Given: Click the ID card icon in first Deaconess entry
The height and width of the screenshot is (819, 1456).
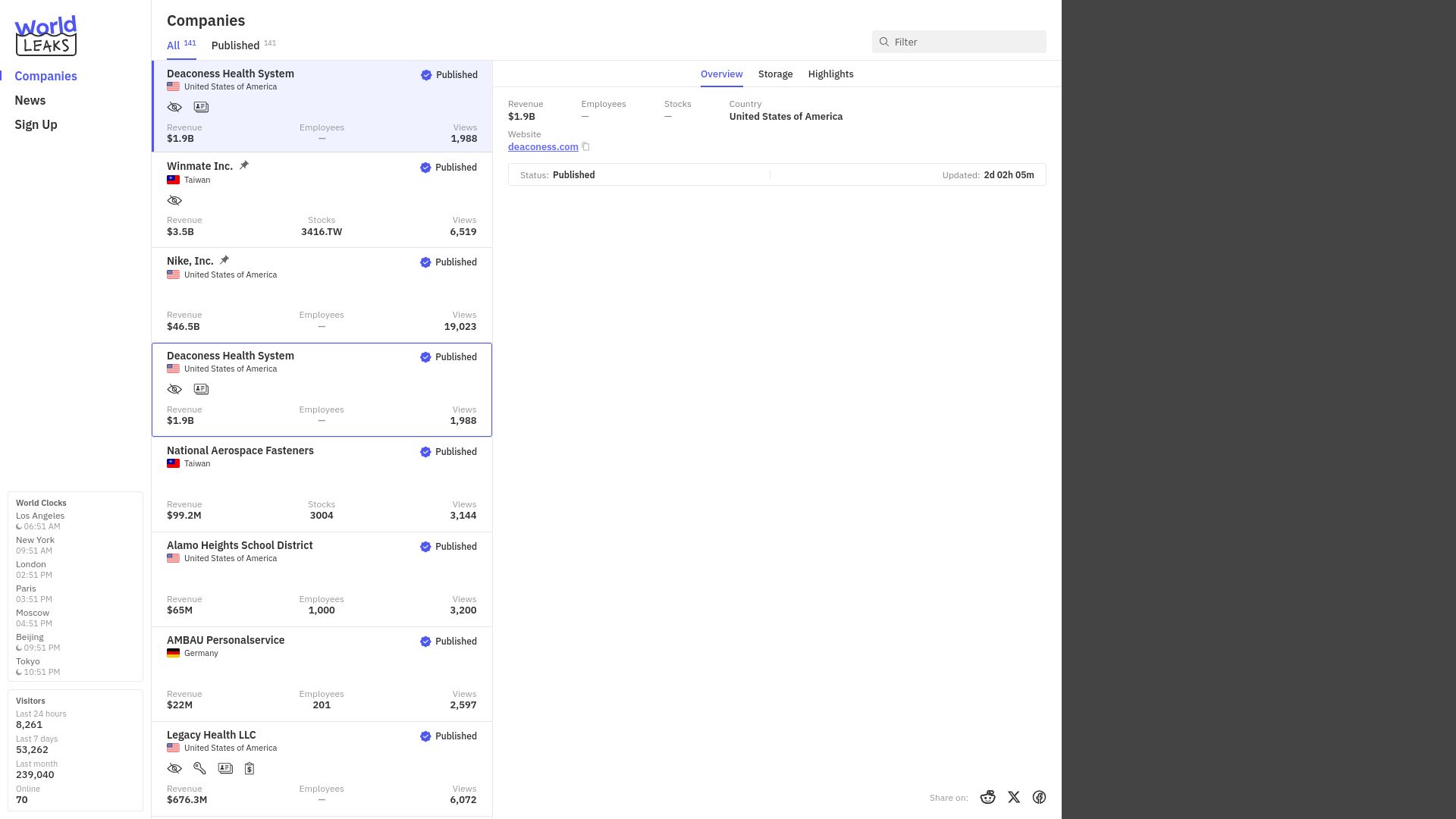Looking at the screenshot, I should tap(201, 107).
